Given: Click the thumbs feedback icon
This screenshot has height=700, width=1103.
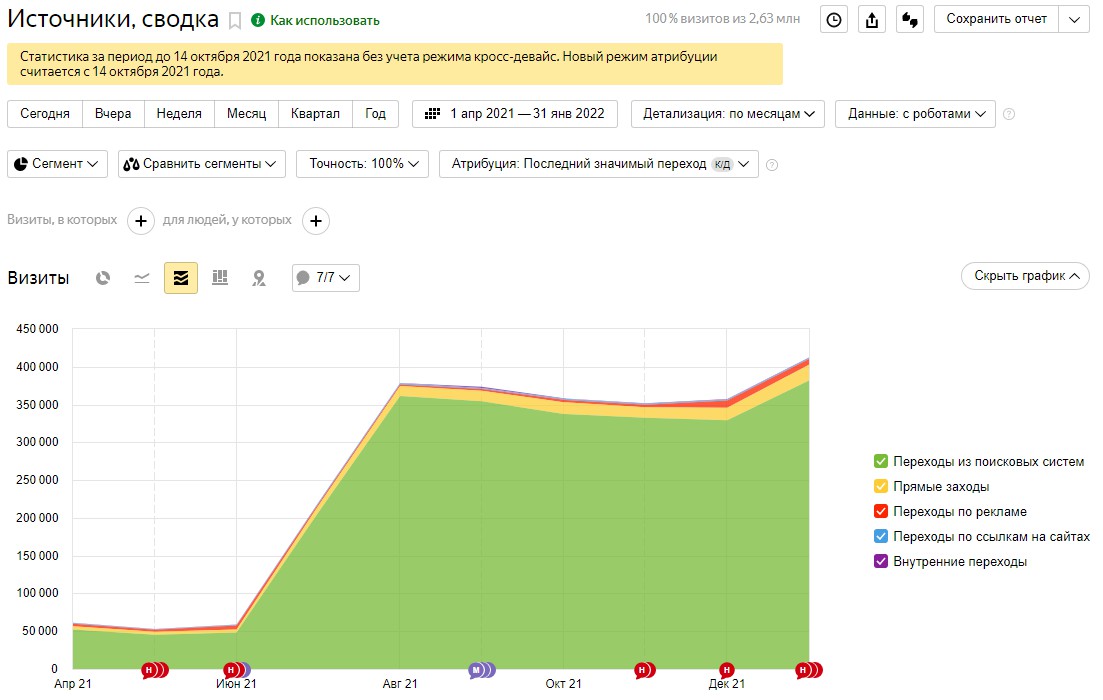Looking at the screenshot, I should (x=910, y=20).
